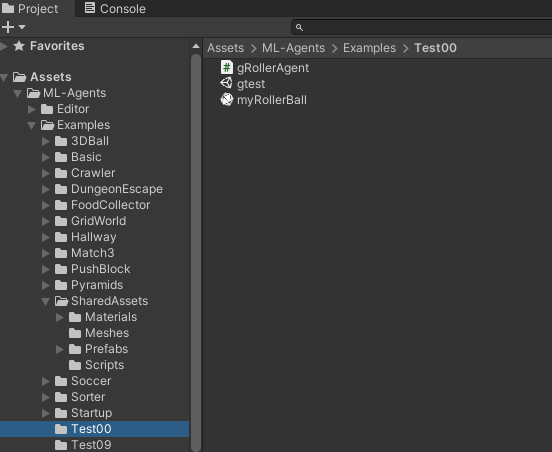Expand the Materials folder arrow
The image size is (552, 452).
(x=60, y=317)
